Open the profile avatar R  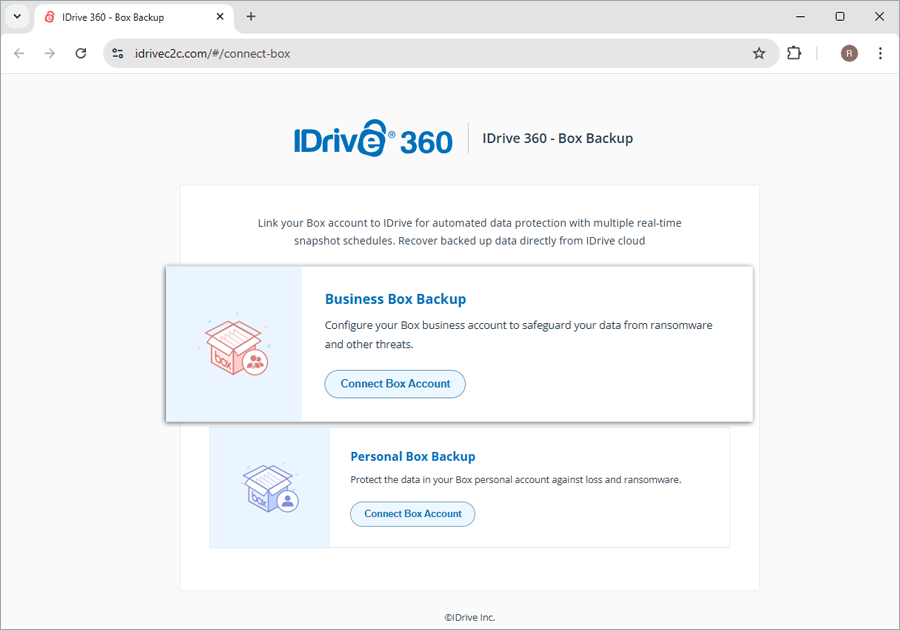point(849,53)
